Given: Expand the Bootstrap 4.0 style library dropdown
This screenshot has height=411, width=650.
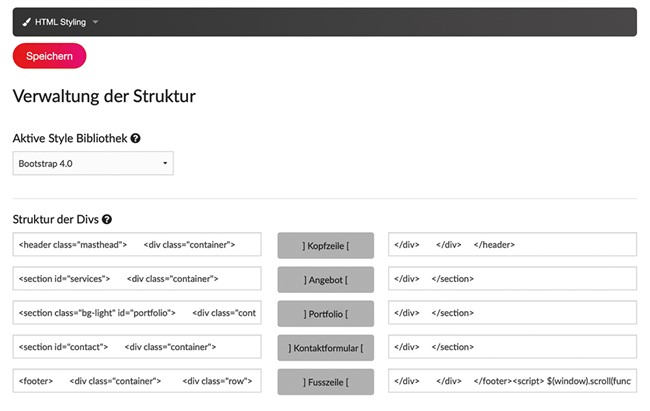Looking at the screenshot, I should pyautogui.click(x=93, y=163).
